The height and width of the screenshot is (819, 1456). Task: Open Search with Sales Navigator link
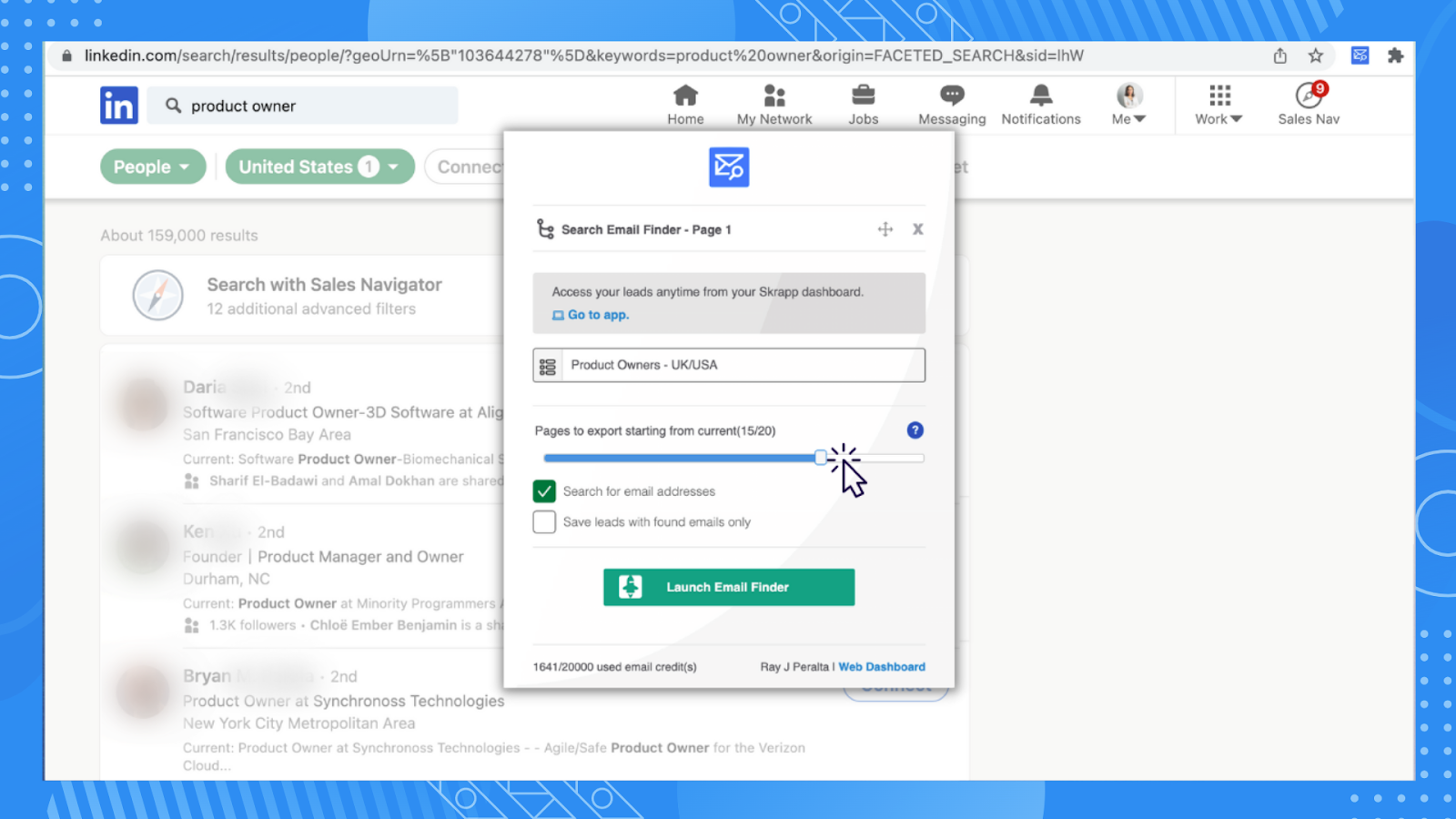tap(324, 285)
